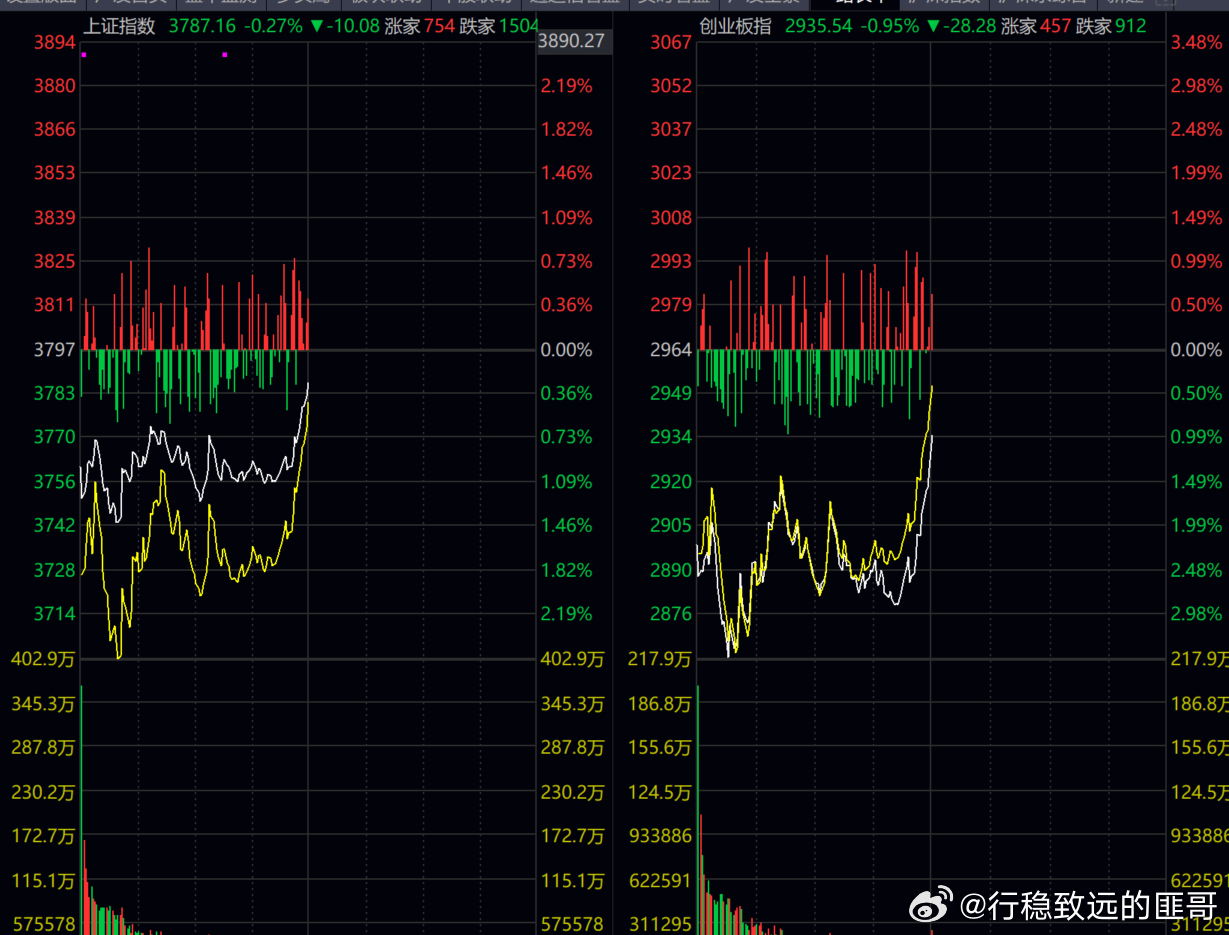Click the red 1.82% percent axis label
Viewport: 1229px width, 935px height.
pyautogui.click(x=567, y=129)
